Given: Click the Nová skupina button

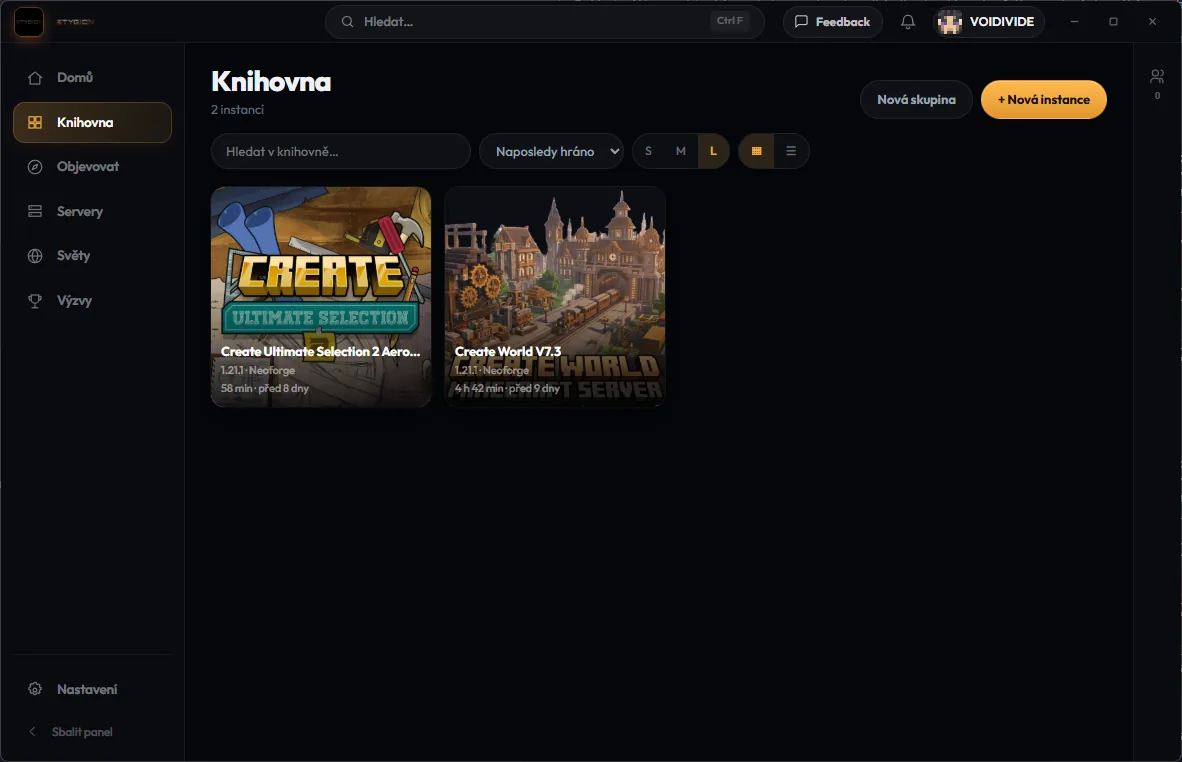Looking at the screenshot, I should coord(916,99).
